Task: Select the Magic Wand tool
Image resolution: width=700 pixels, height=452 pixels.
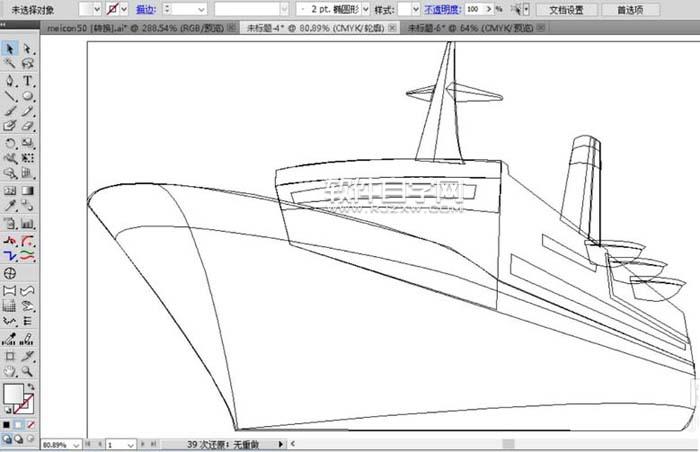Action: [x=10, y=63]
